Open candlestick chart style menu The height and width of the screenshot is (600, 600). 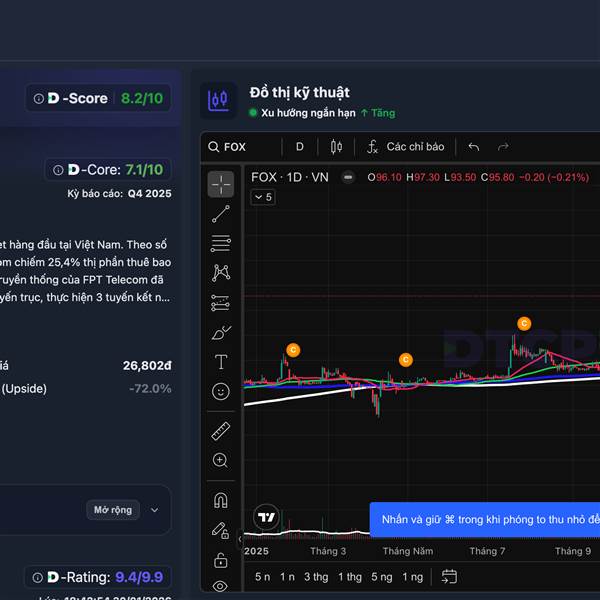[x=336, y=147]
